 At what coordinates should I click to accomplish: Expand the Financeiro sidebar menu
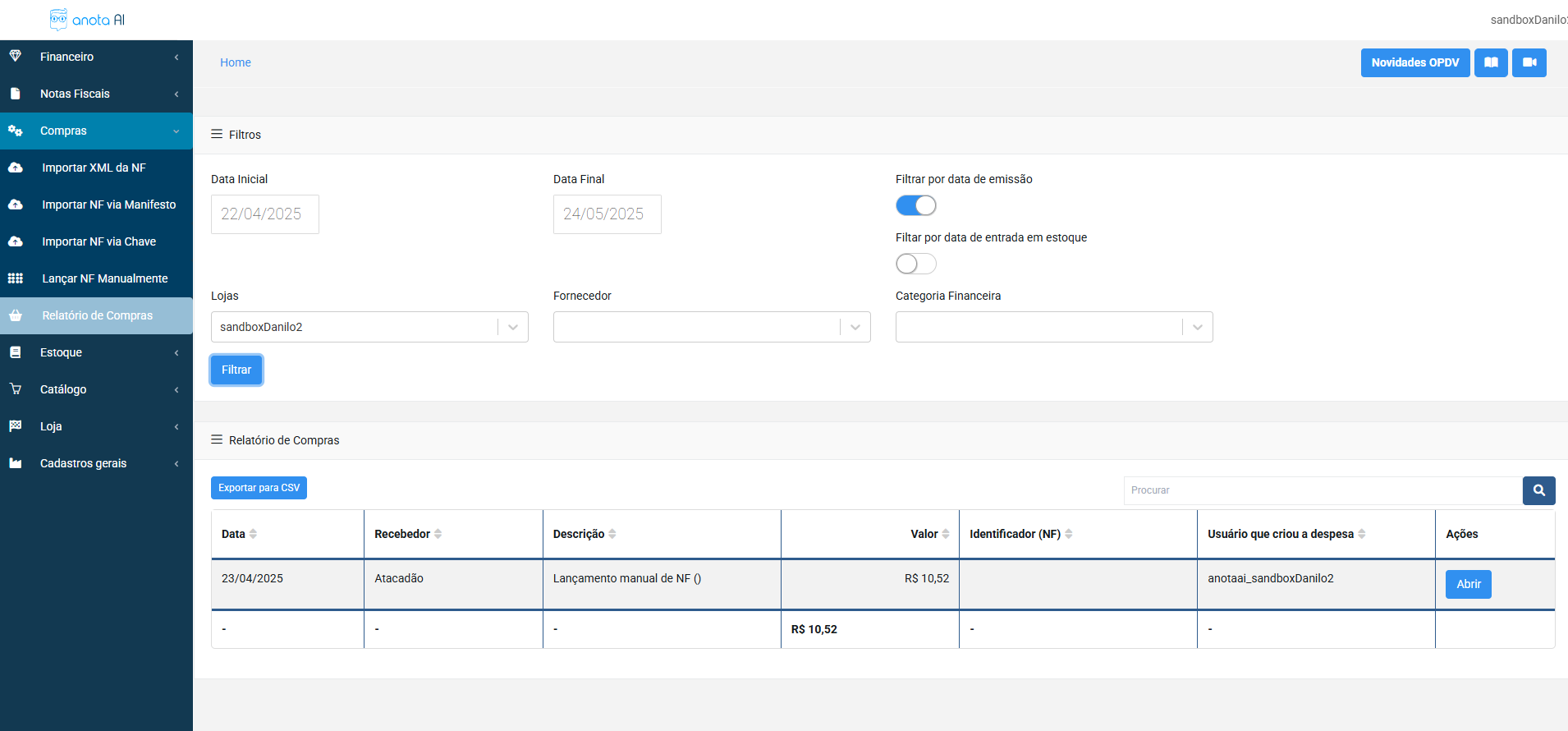coord(96,57)
